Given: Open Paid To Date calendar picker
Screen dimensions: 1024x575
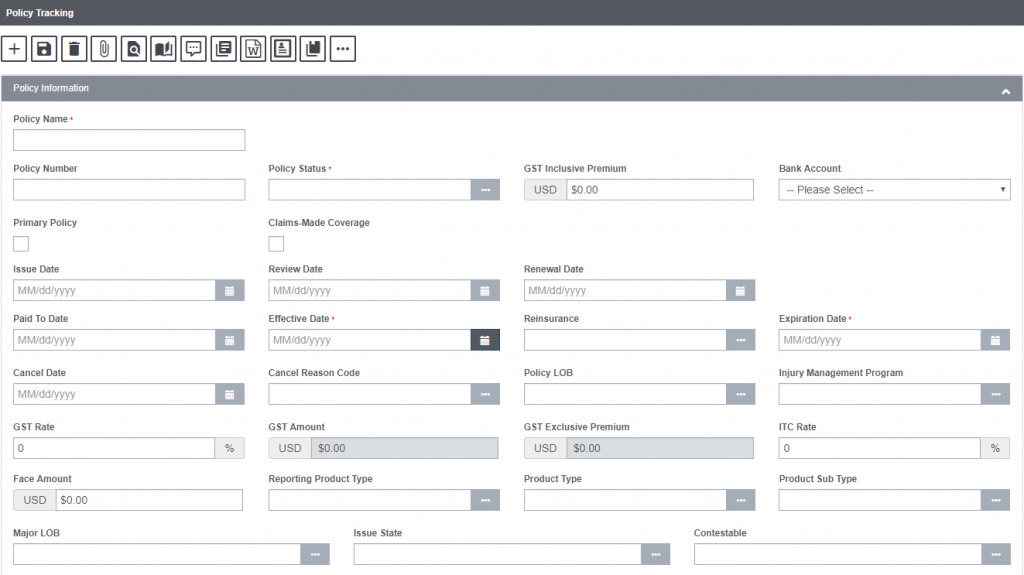Looking at the screenshot, I should click(230, 340).
